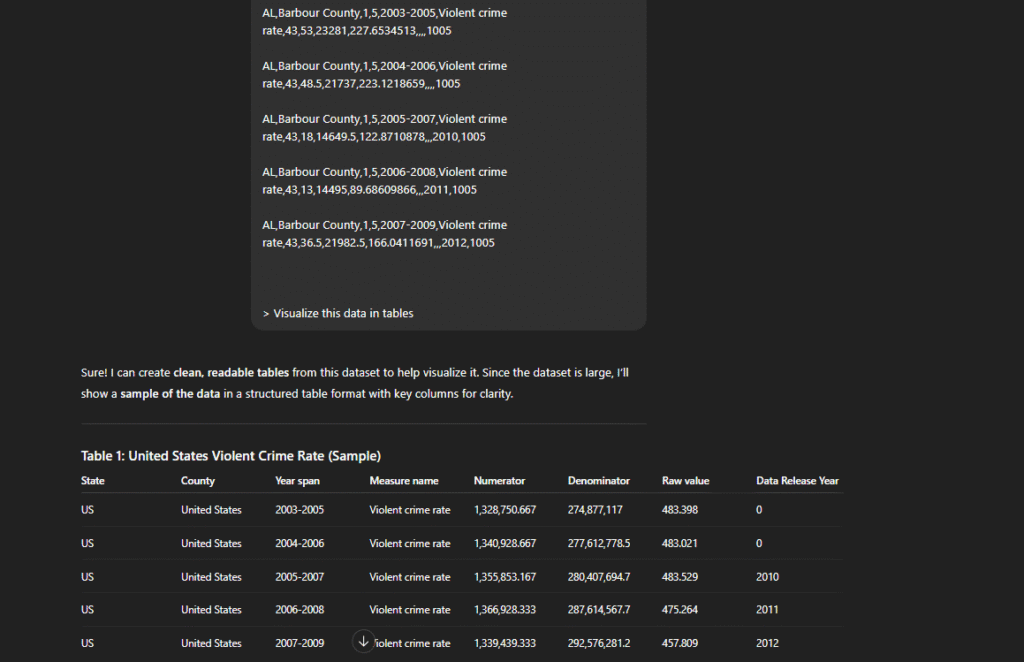Click the Numerator column header

[499, 481]
